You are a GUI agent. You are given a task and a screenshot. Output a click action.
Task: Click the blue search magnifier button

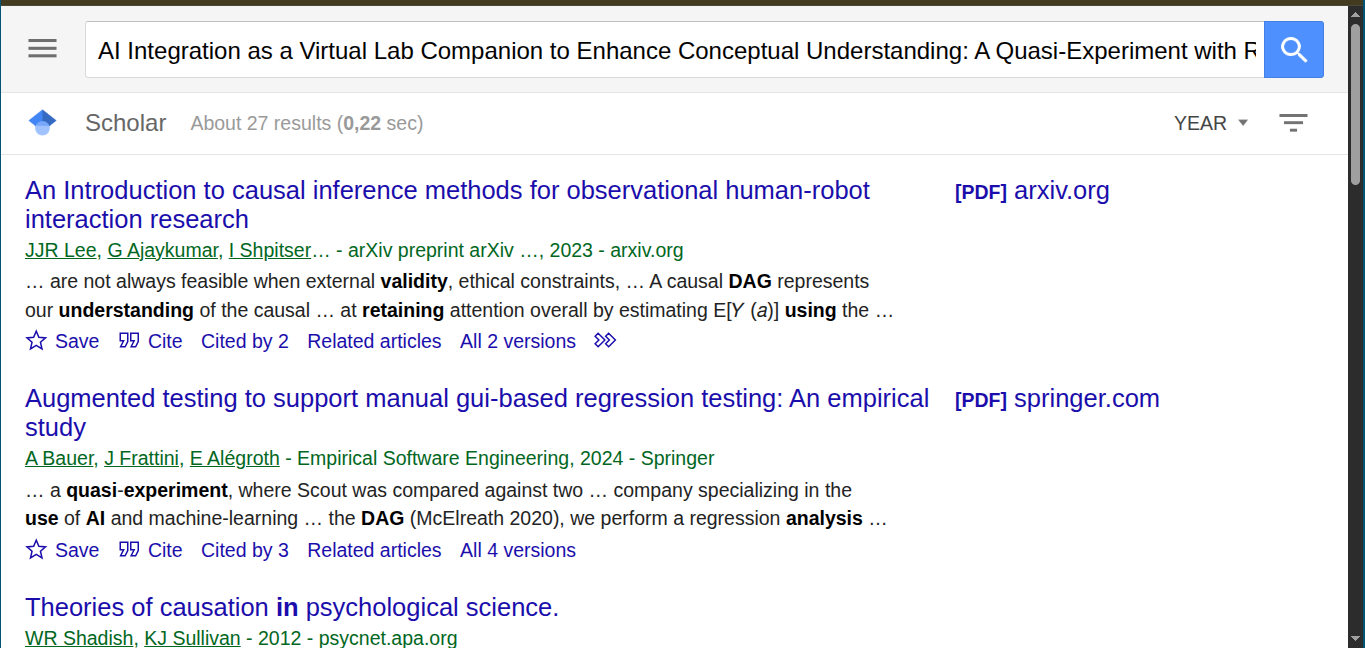(1293, 50)
